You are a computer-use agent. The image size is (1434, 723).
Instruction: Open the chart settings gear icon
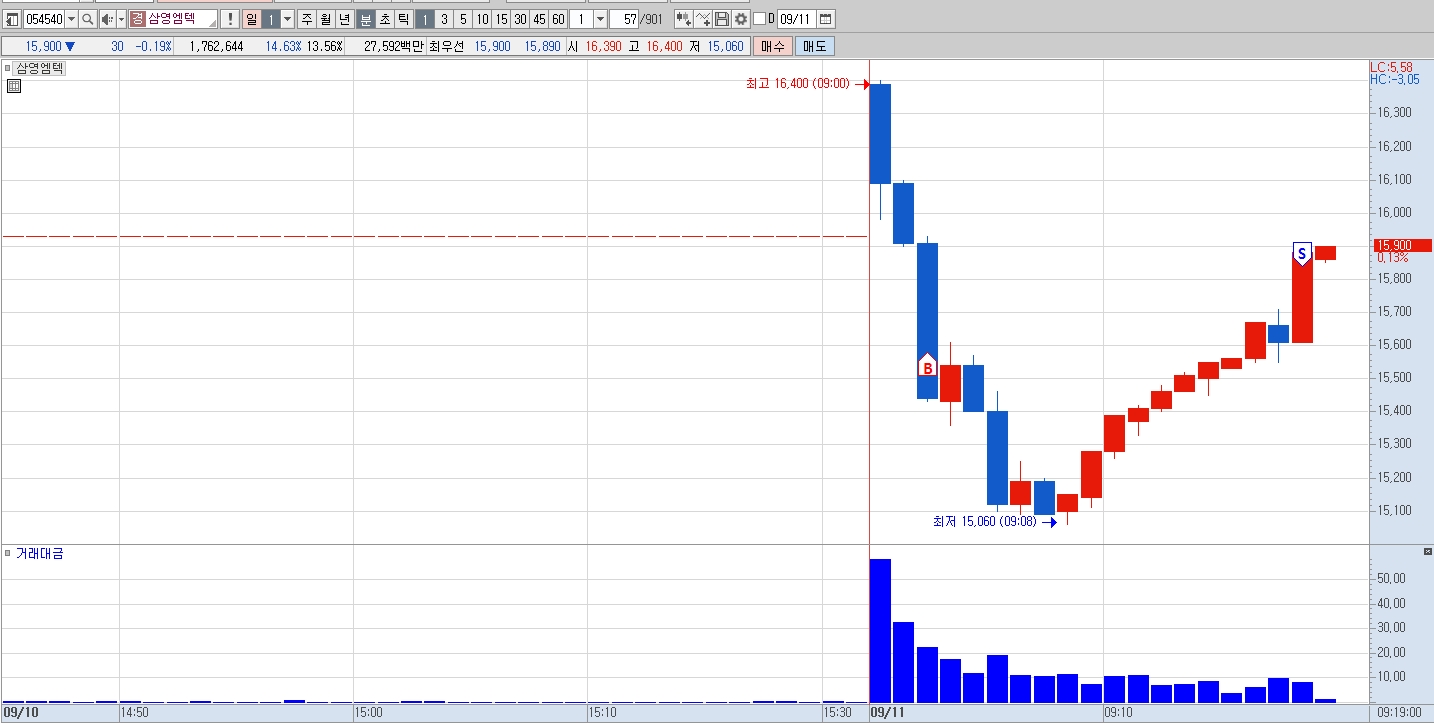pos(741,19)
